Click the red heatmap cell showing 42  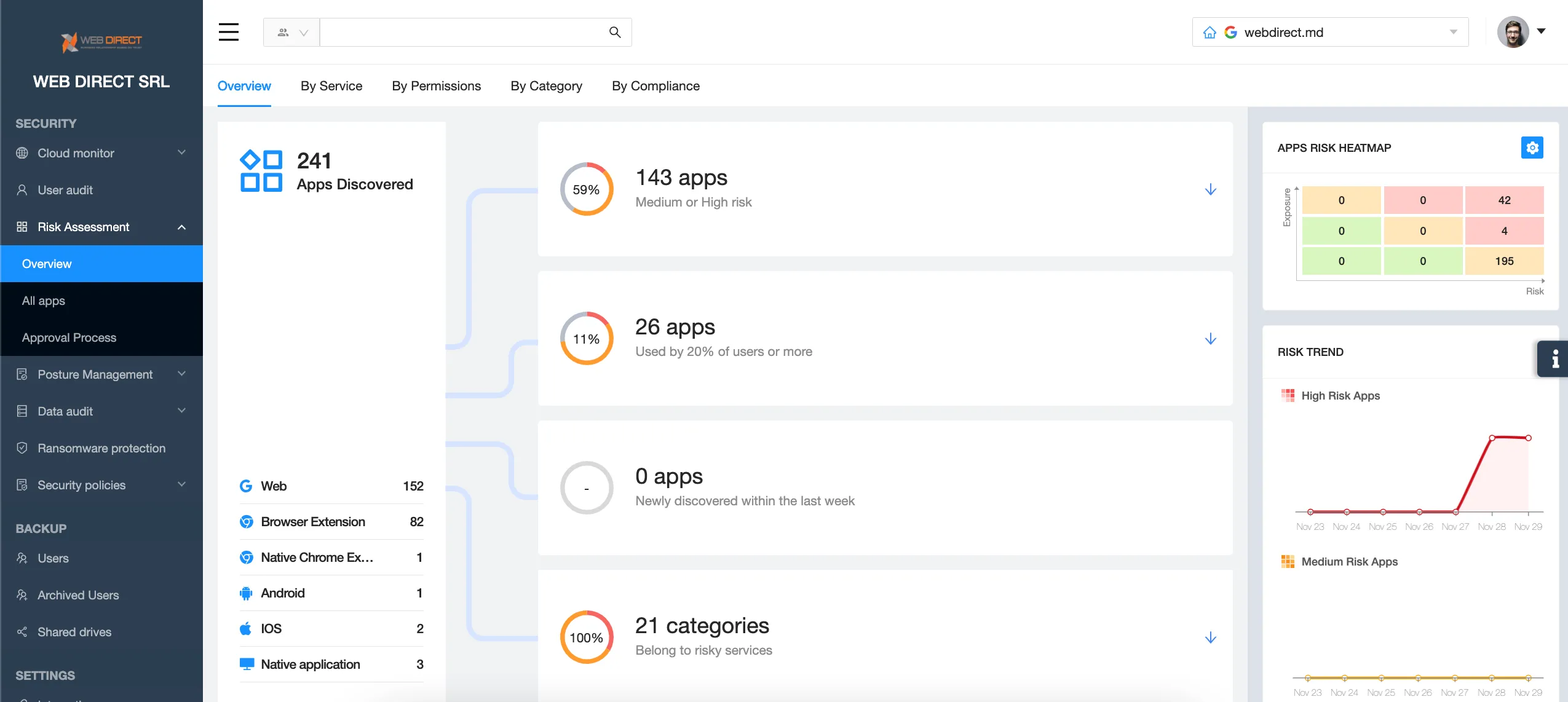tap(1503, 200)
